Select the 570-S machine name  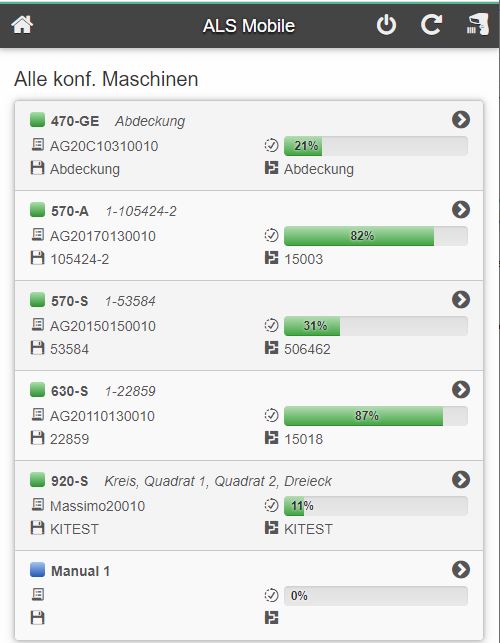click(69, 301)
